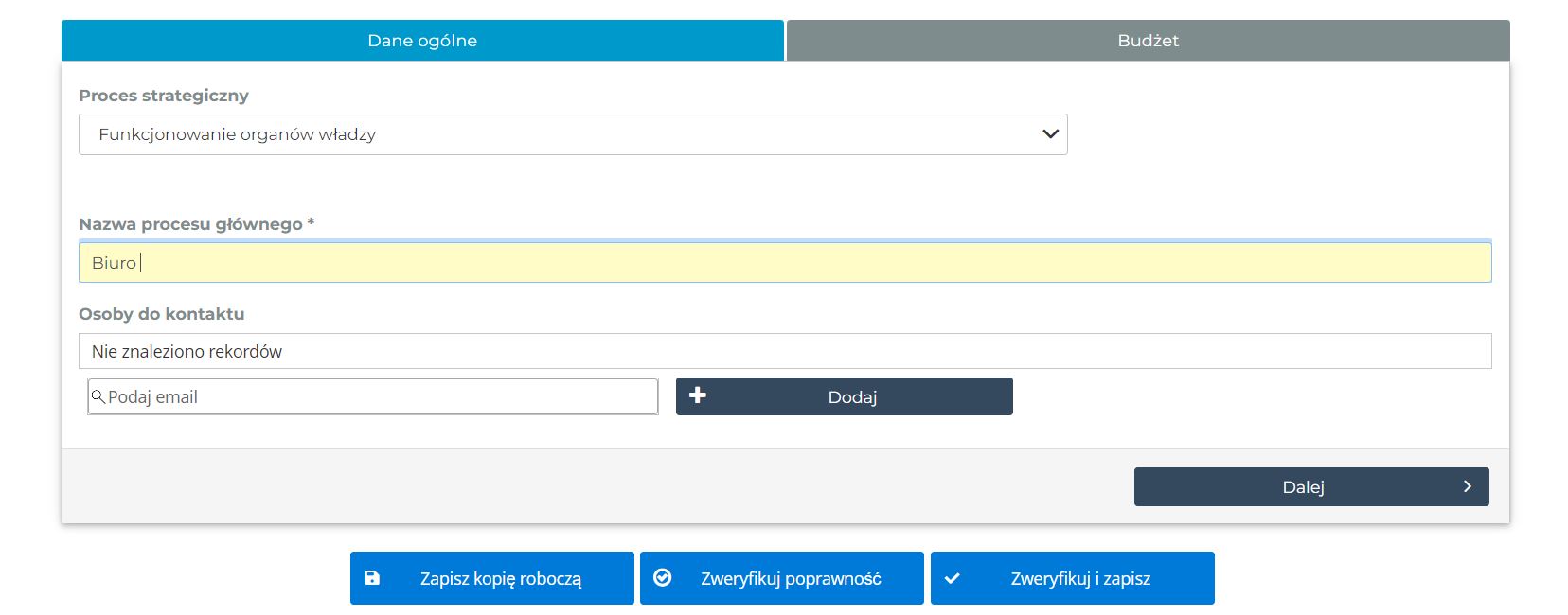The height and width of the screenshot is (615, 1568).
Task: Click the 'Osoby do kontaktu' label
Action: (162, 314)
